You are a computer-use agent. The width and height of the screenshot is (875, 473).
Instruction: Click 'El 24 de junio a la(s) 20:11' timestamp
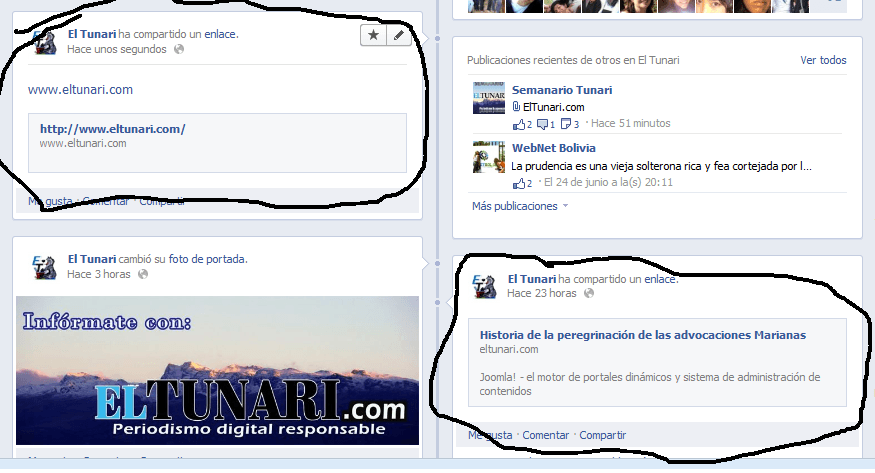coord(608,182)
